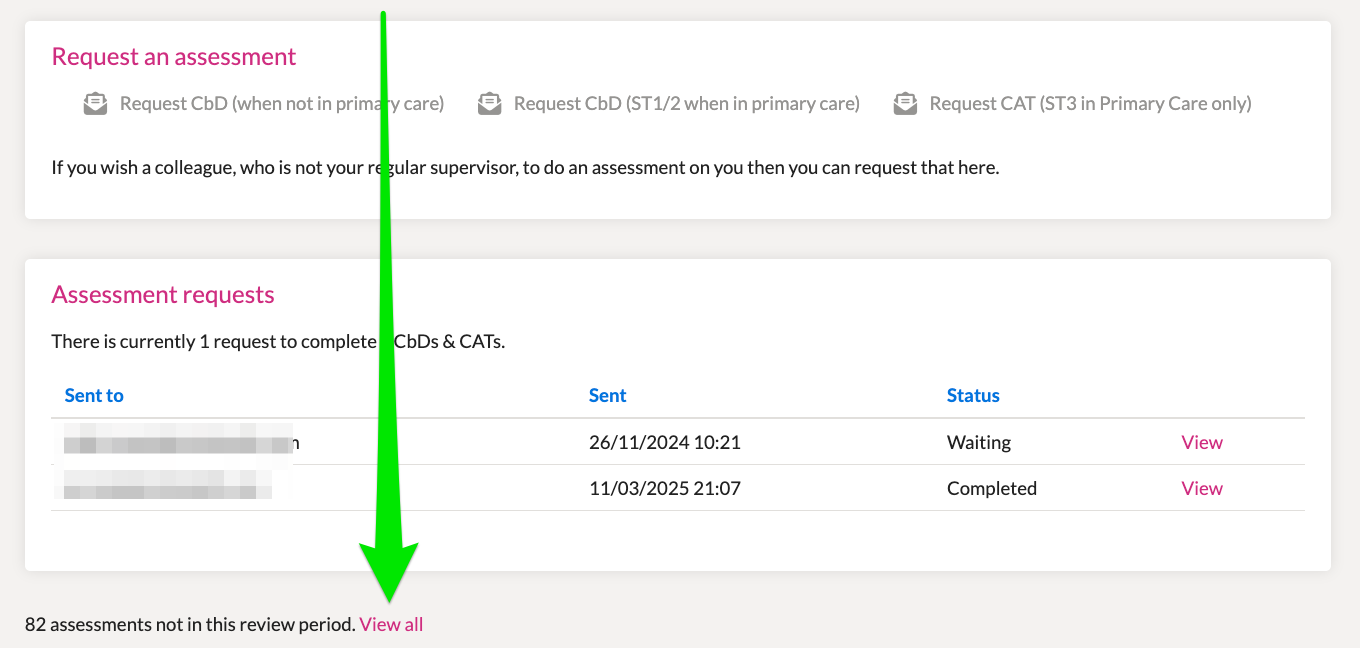1360x648 pixels.
Task: Click the envelope icon beside Request CbD (when not in primary care)
Action: pyautogui.click(x=95, y=104)
